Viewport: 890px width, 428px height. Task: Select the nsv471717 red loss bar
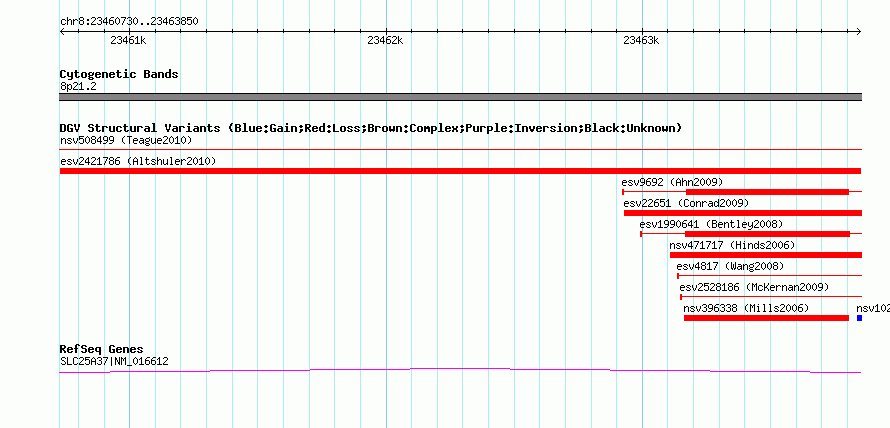(x=766, y=255)
